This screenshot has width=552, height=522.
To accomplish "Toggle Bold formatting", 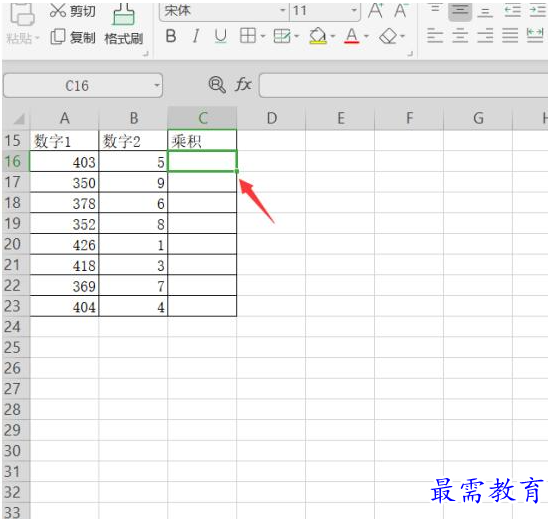I will (x=171, y=36).
